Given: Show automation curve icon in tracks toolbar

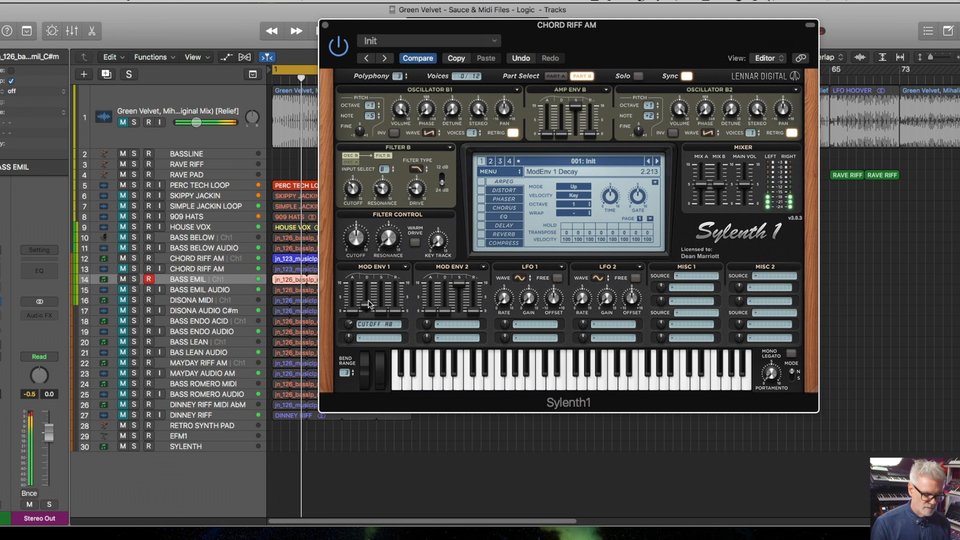Looking at the screenshot, I should 226,57.
